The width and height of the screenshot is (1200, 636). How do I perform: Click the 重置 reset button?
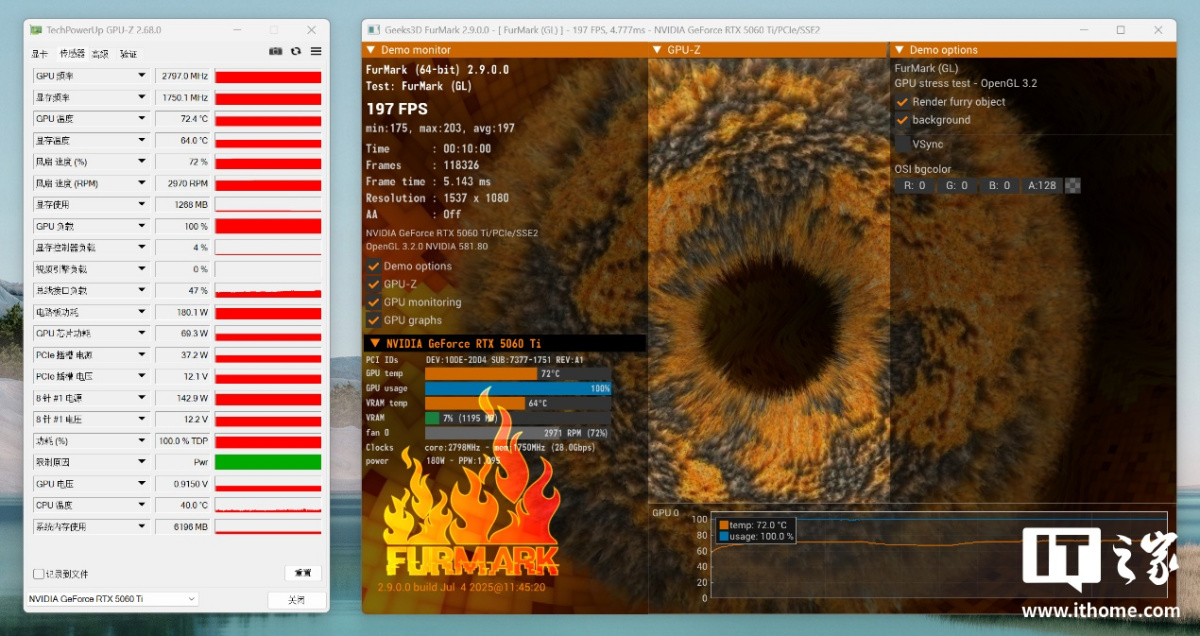click(x=302, y=573)
